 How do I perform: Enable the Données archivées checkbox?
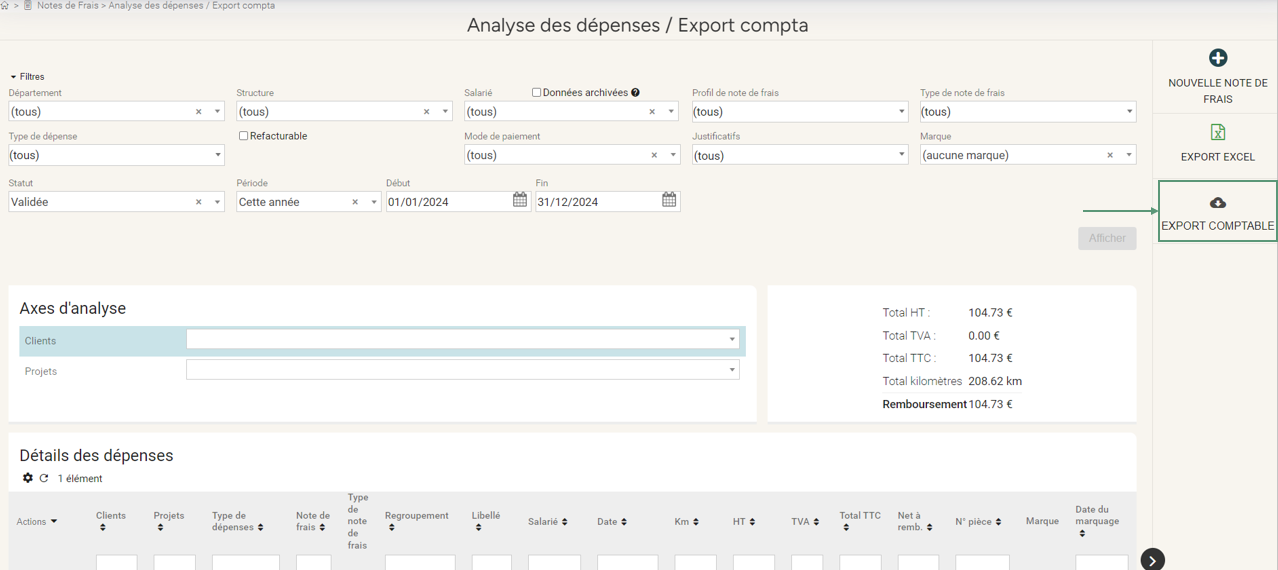pyautogui.click(x=536, y=93)
